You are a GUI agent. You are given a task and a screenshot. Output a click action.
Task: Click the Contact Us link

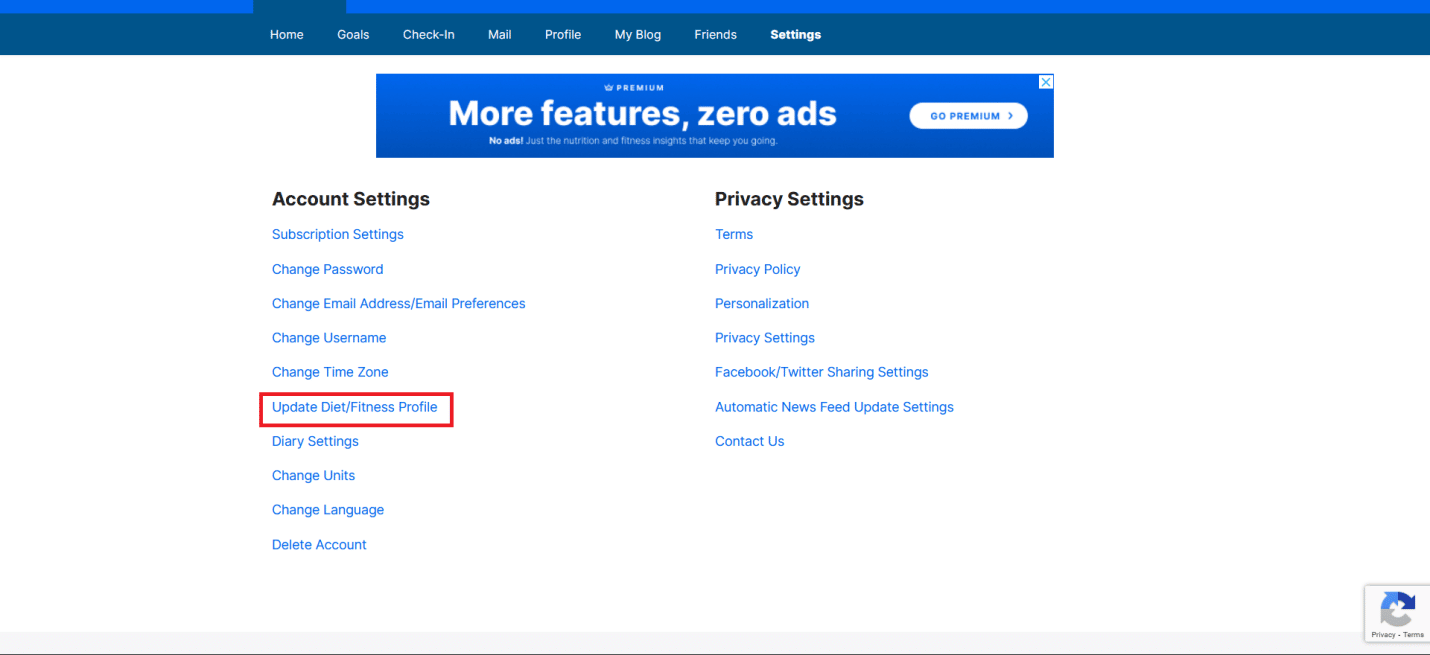tap(749, 441)
